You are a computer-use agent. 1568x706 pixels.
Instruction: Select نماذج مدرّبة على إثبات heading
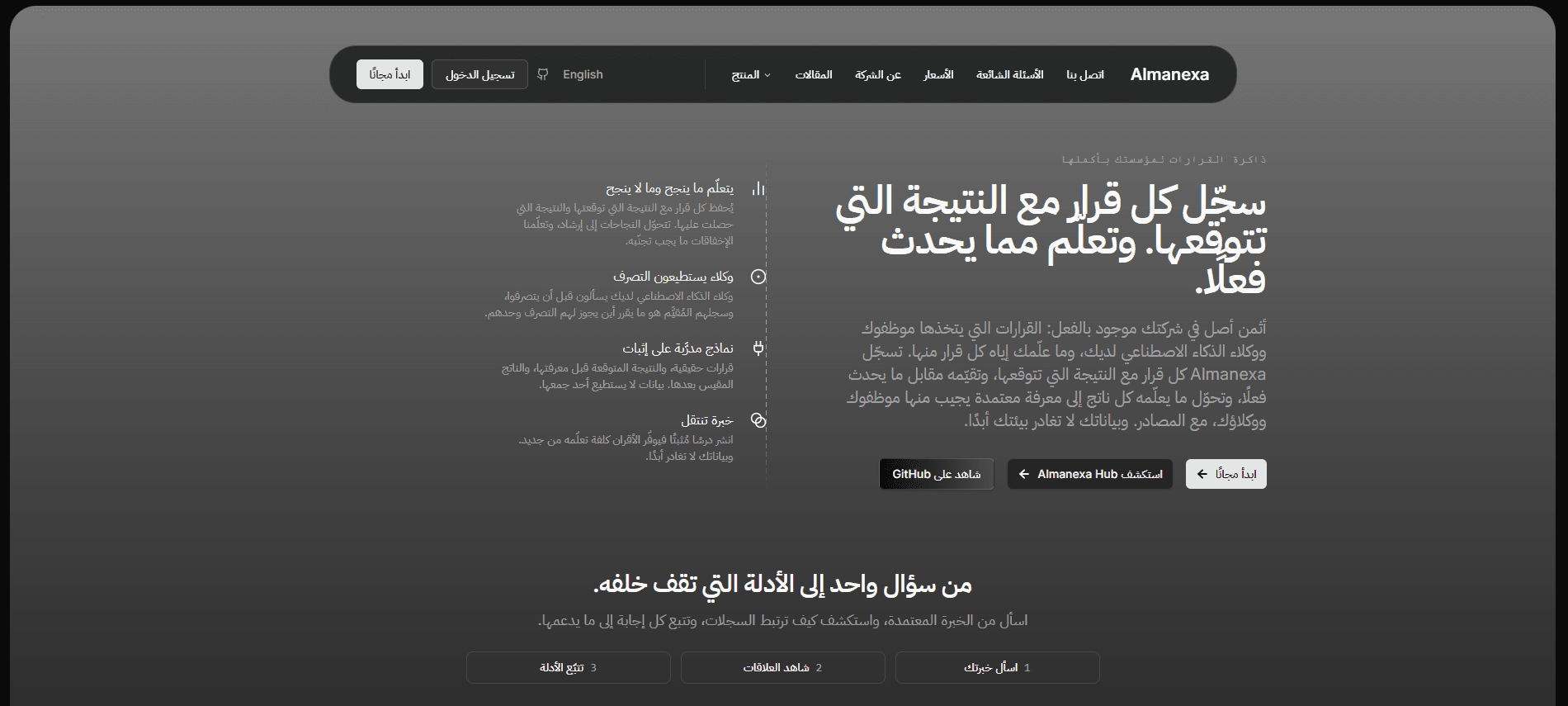(x=678, y=348)
